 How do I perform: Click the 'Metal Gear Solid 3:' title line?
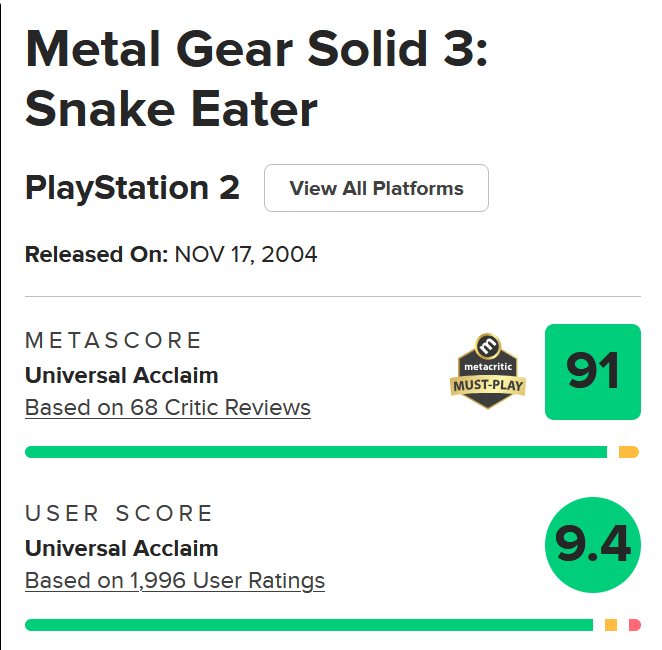257,48
